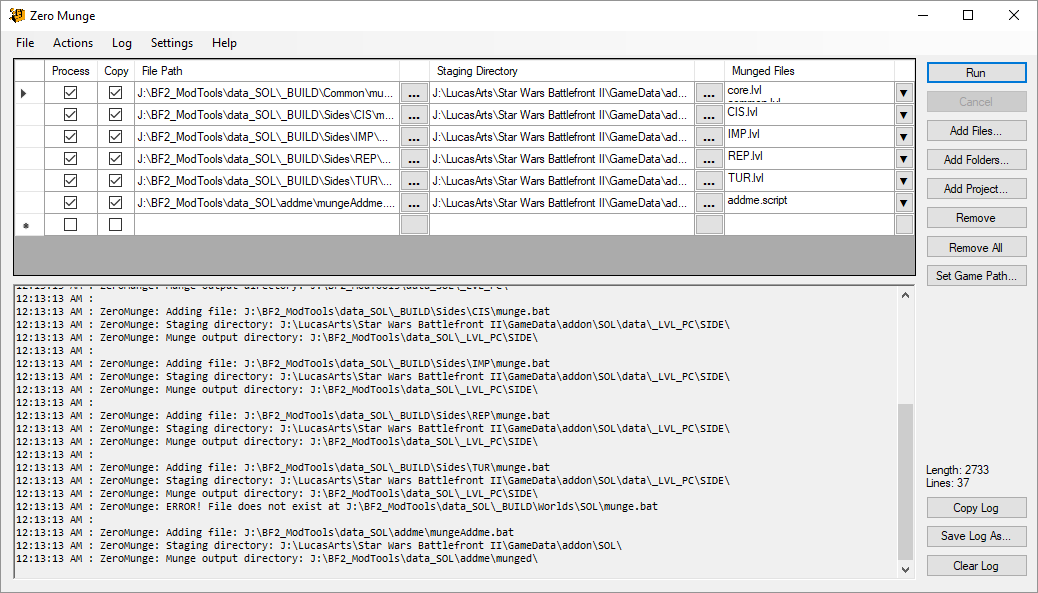Expand munged files dropdown for IMP.lvl
The width and height of the screenshot is (1038, 593).
point(904,137)
